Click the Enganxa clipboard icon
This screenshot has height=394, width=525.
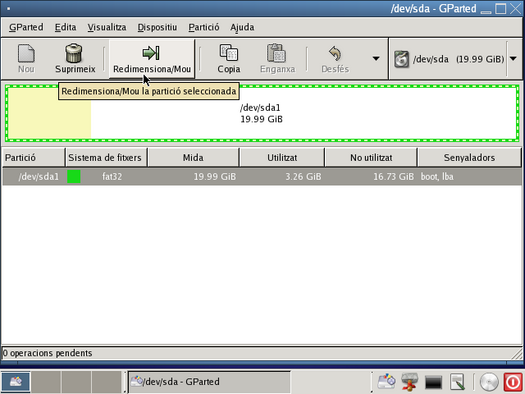[x=277, y=53]
